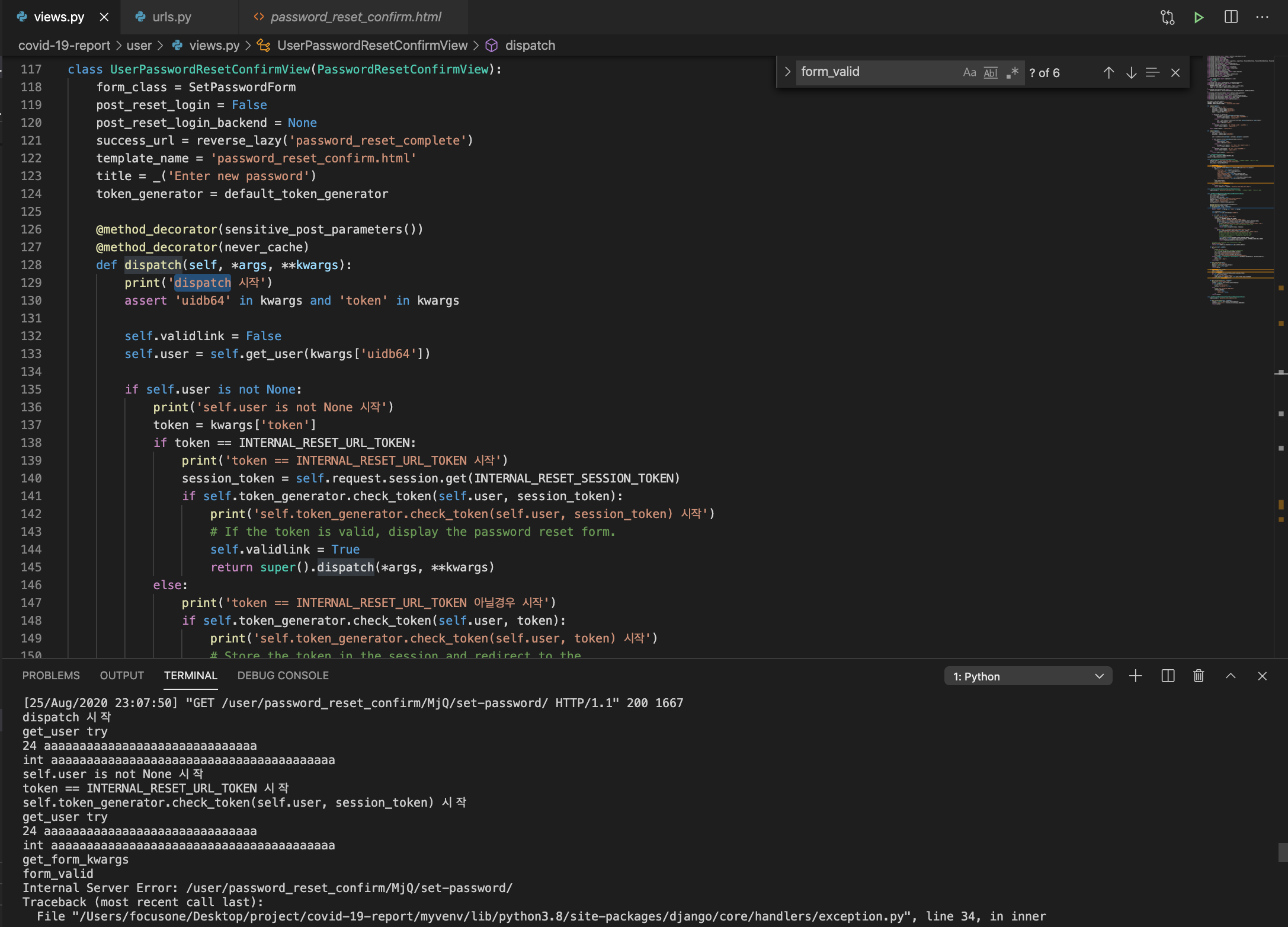Expand the replace field in find widget
The width and height of the screenshot is (1288, 927).
(x=787, y=72)
